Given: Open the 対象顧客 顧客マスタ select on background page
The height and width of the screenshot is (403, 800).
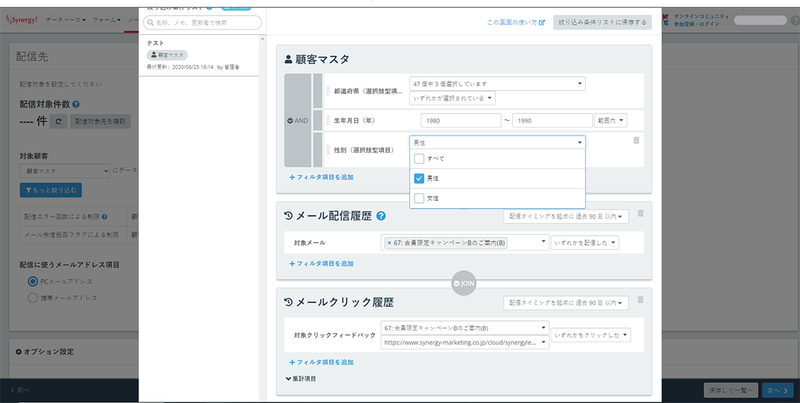Looking at the screenshot, I should (65, 171).
